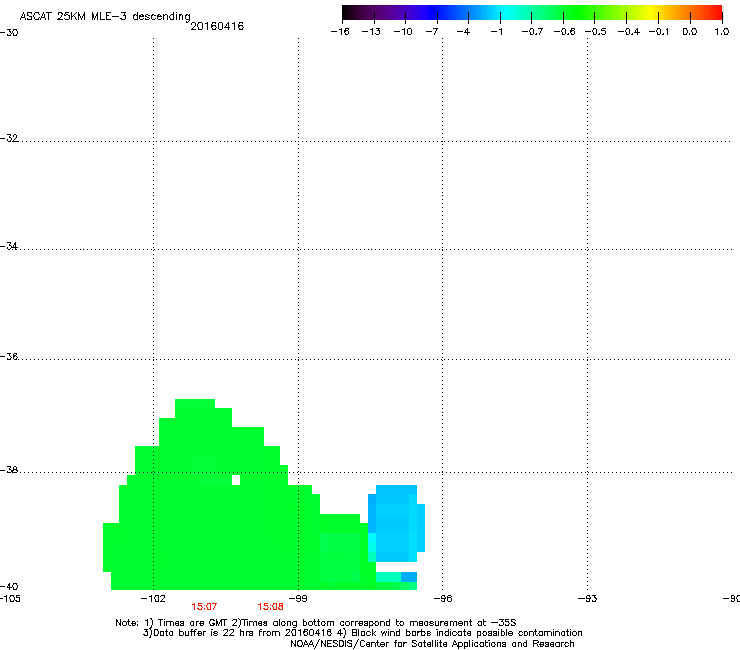The image size is (740, 650).
Task: Click the -7 colorbar label
Action: 432,32
